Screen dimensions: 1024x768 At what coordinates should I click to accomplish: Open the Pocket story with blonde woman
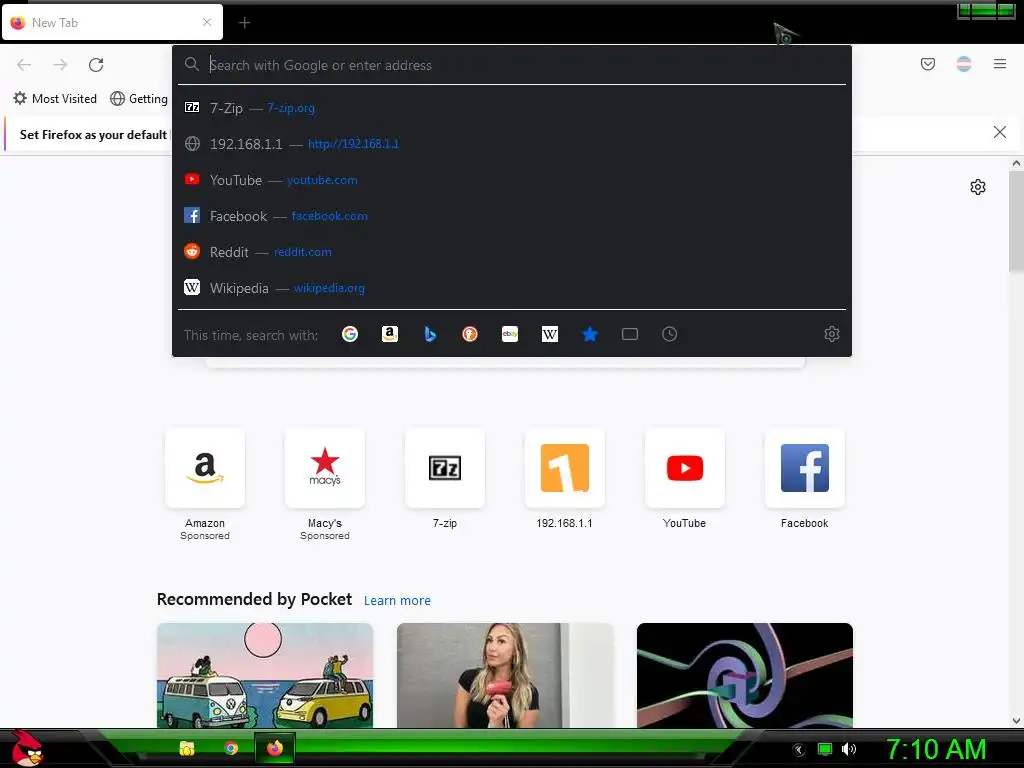(505, 675)
